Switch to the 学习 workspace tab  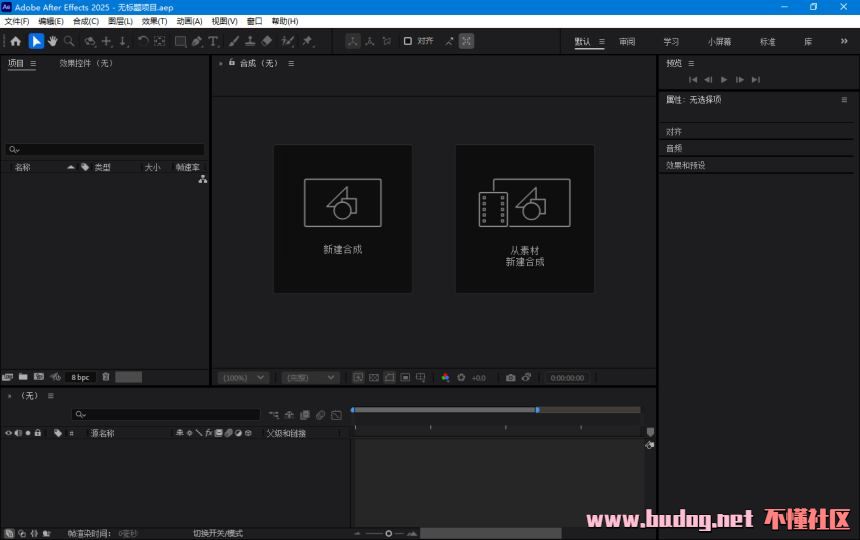671,42
